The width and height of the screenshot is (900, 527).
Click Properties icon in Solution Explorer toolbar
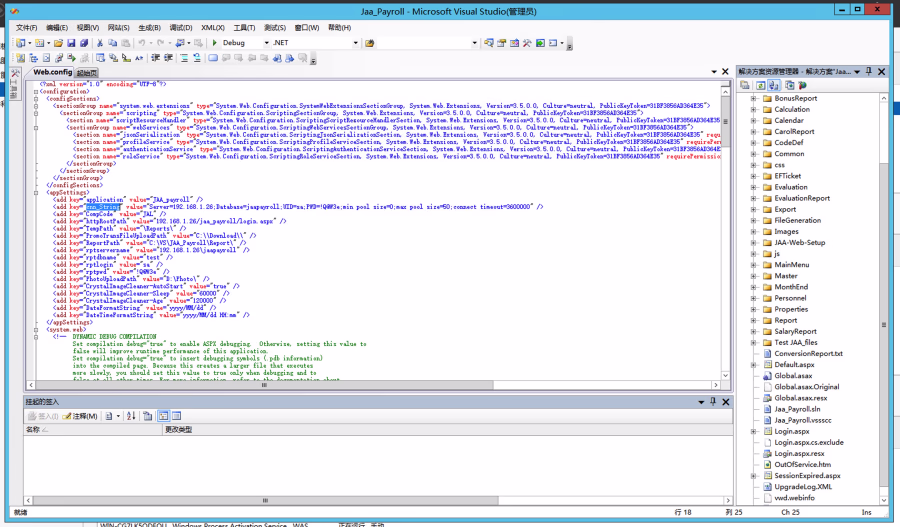pyautogui.click(x=745, y=85)
